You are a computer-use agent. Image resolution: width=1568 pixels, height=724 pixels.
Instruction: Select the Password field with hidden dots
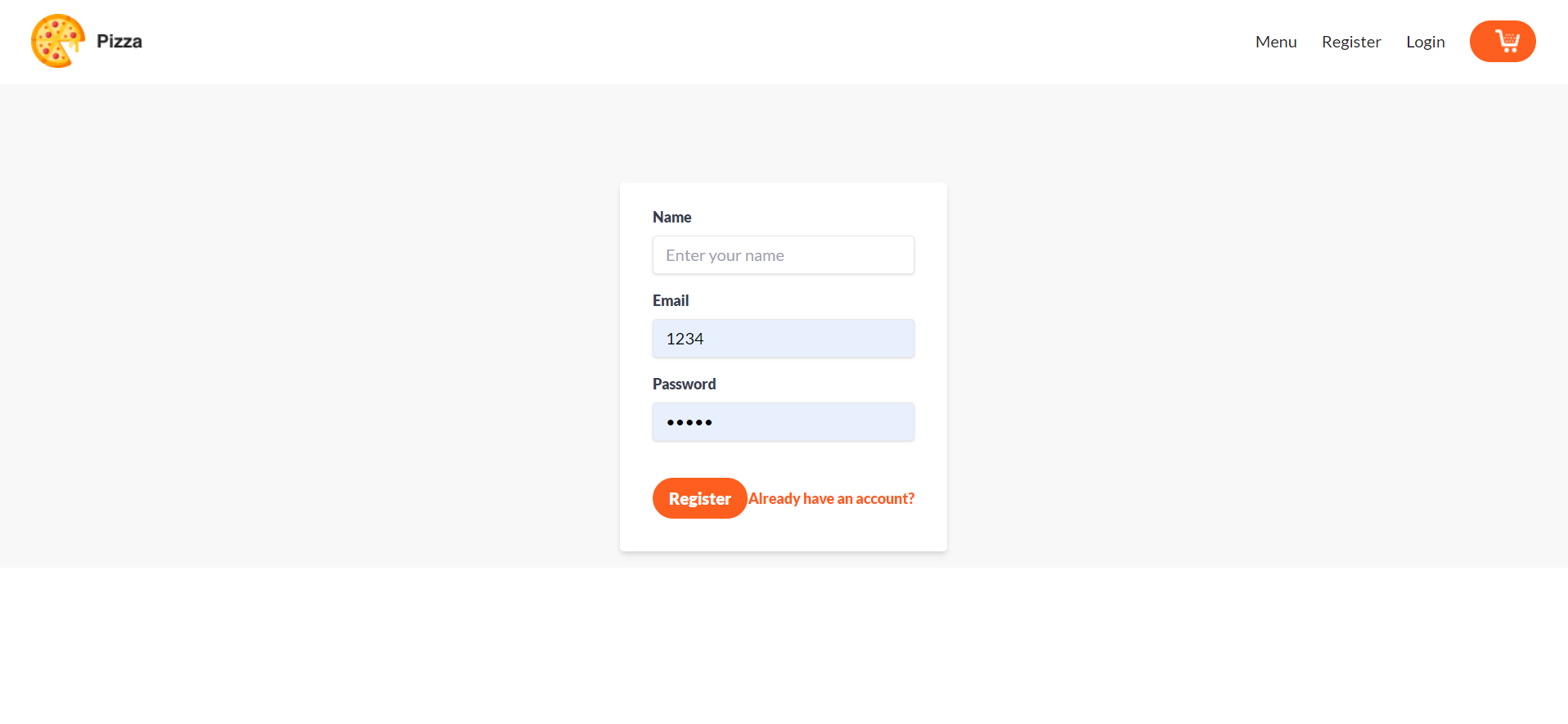pos(783,421)
